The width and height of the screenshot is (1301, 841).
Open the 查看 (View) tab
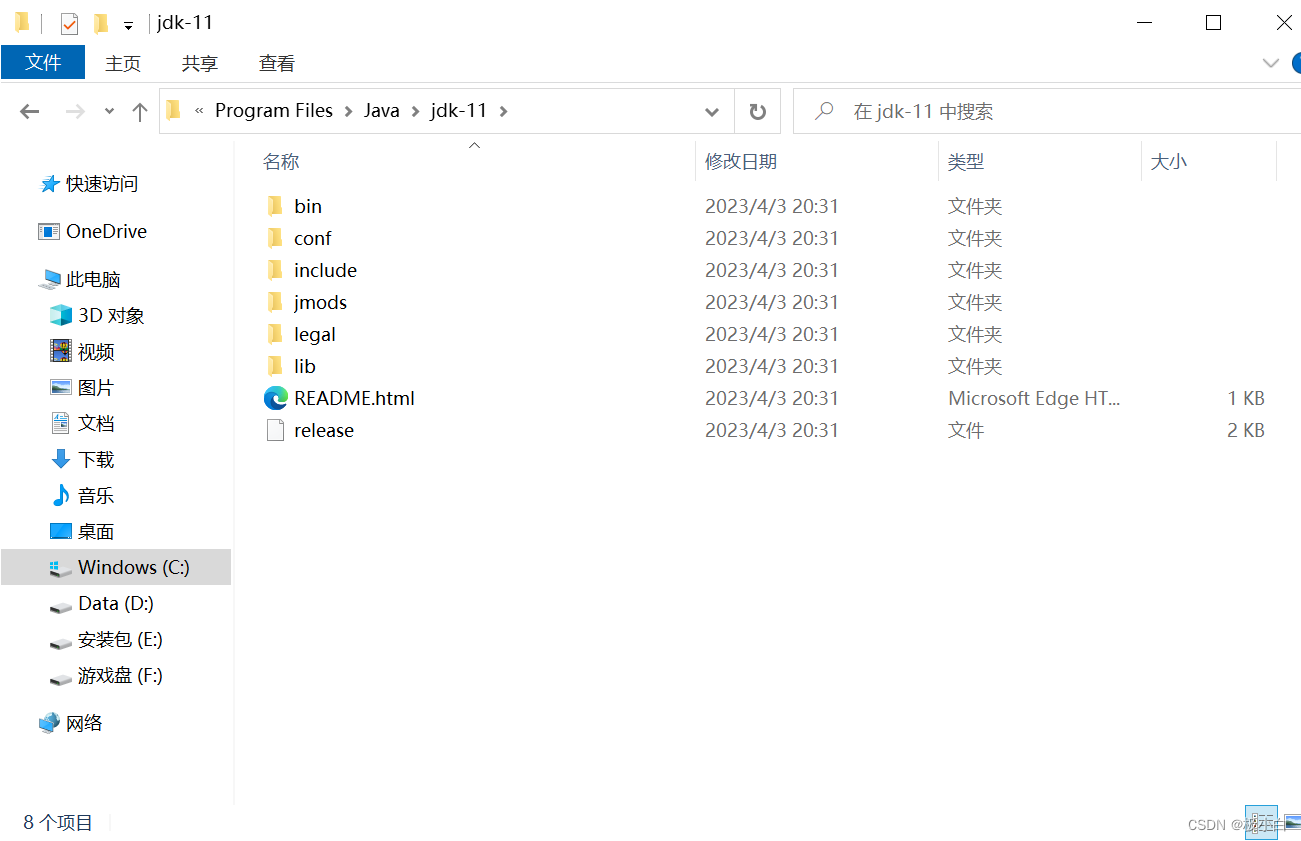[277, 63]
